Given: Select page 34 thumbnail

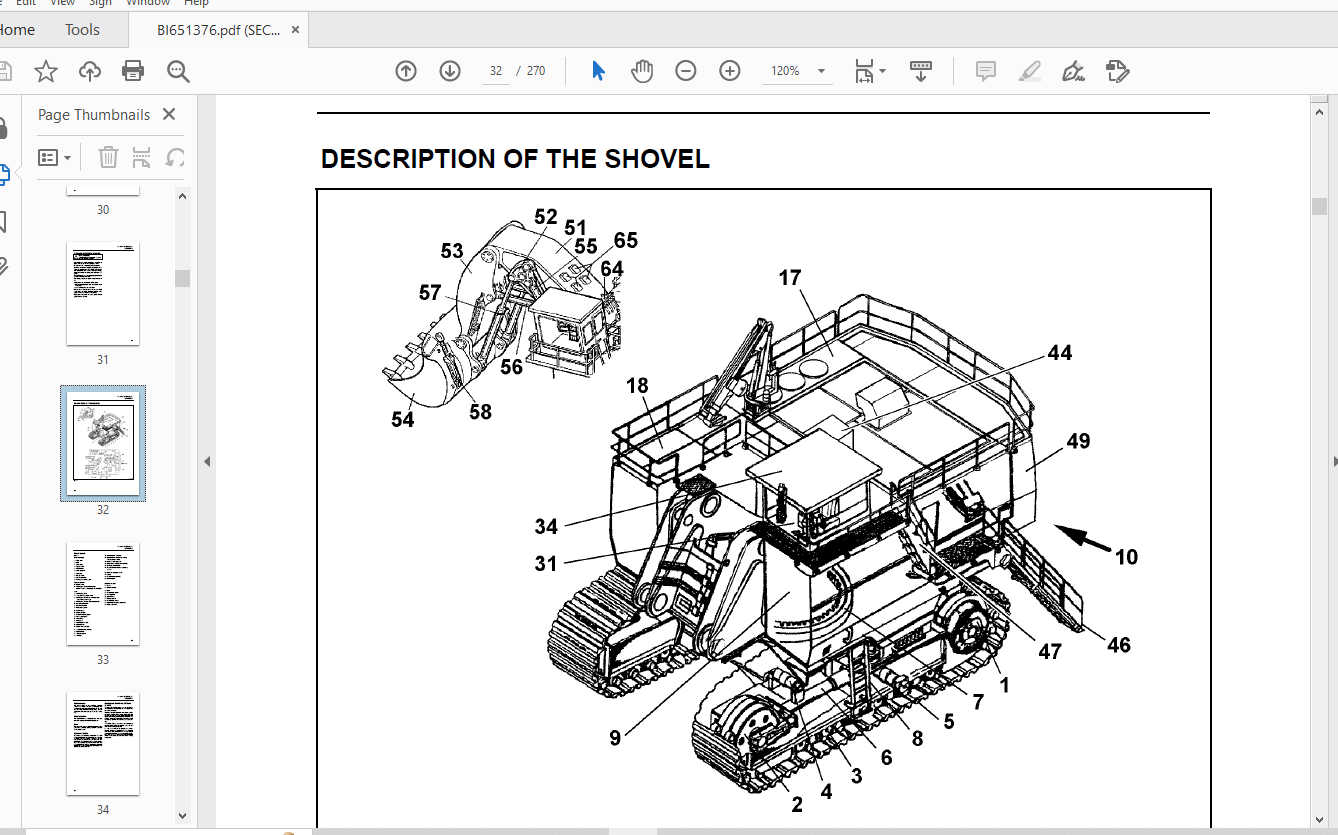Looking at the screenshot, I should point(103,744).
